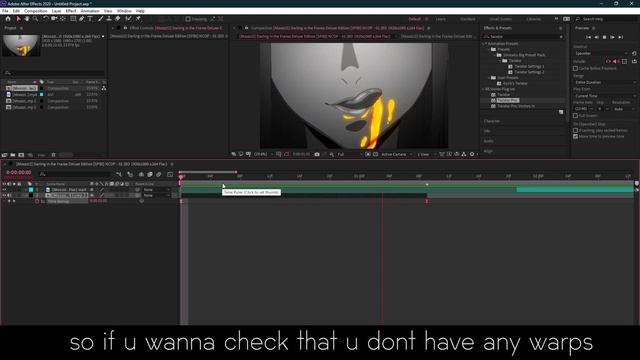Delete selected item with Project trash icon

click(x=53, y=155)
